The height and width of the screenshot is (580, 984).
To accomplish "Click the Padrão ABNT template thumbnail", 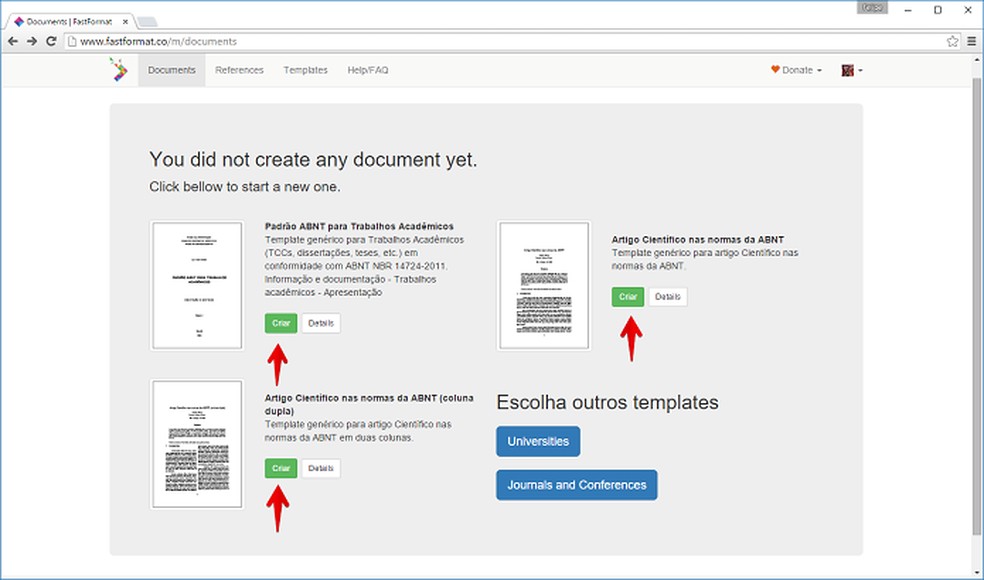I will [197, 286].
